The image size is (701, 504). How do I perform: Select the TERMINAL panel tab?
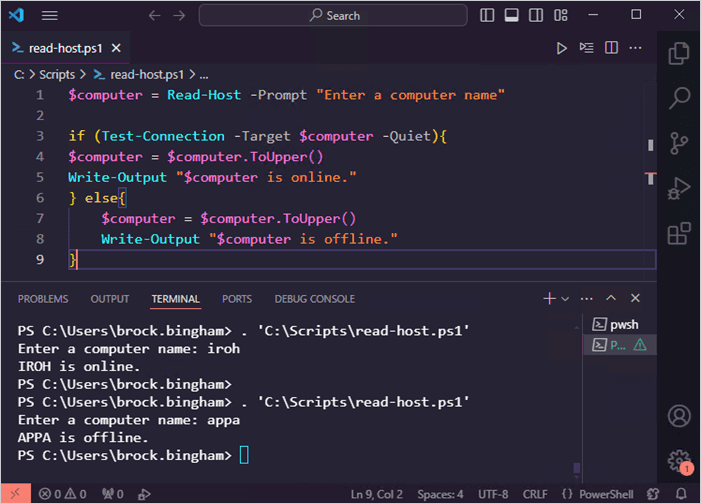175,299
